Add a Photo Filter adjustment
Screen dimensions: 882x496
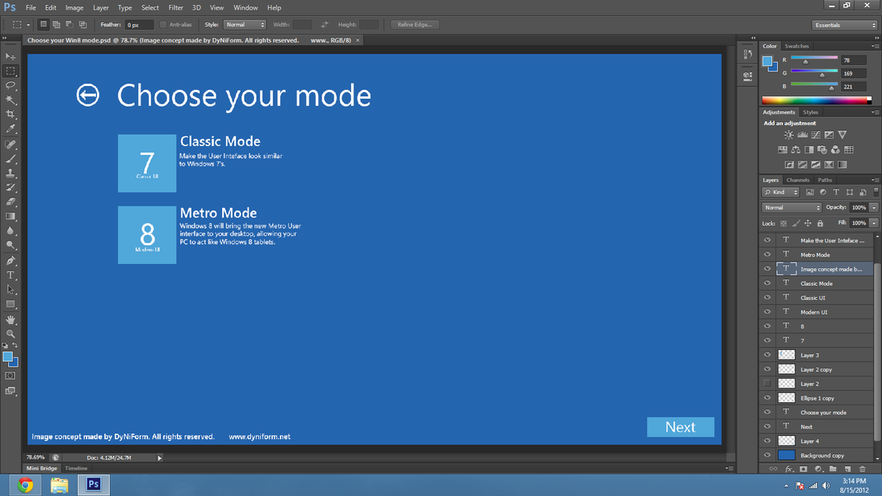(x=822, y=150)
